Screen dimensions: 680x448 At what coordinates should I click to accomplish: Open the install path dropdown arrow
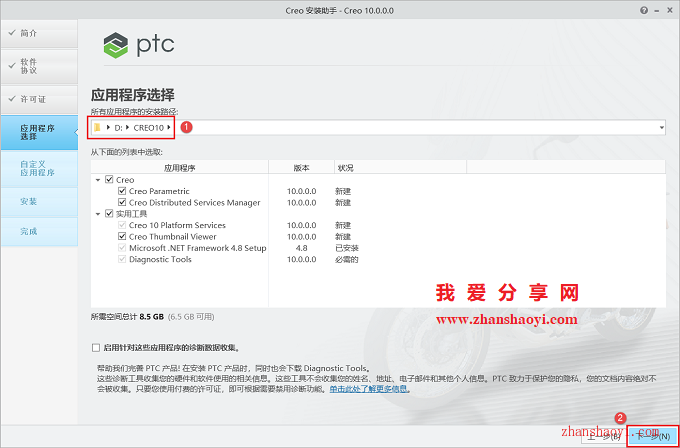pos(661,128)
